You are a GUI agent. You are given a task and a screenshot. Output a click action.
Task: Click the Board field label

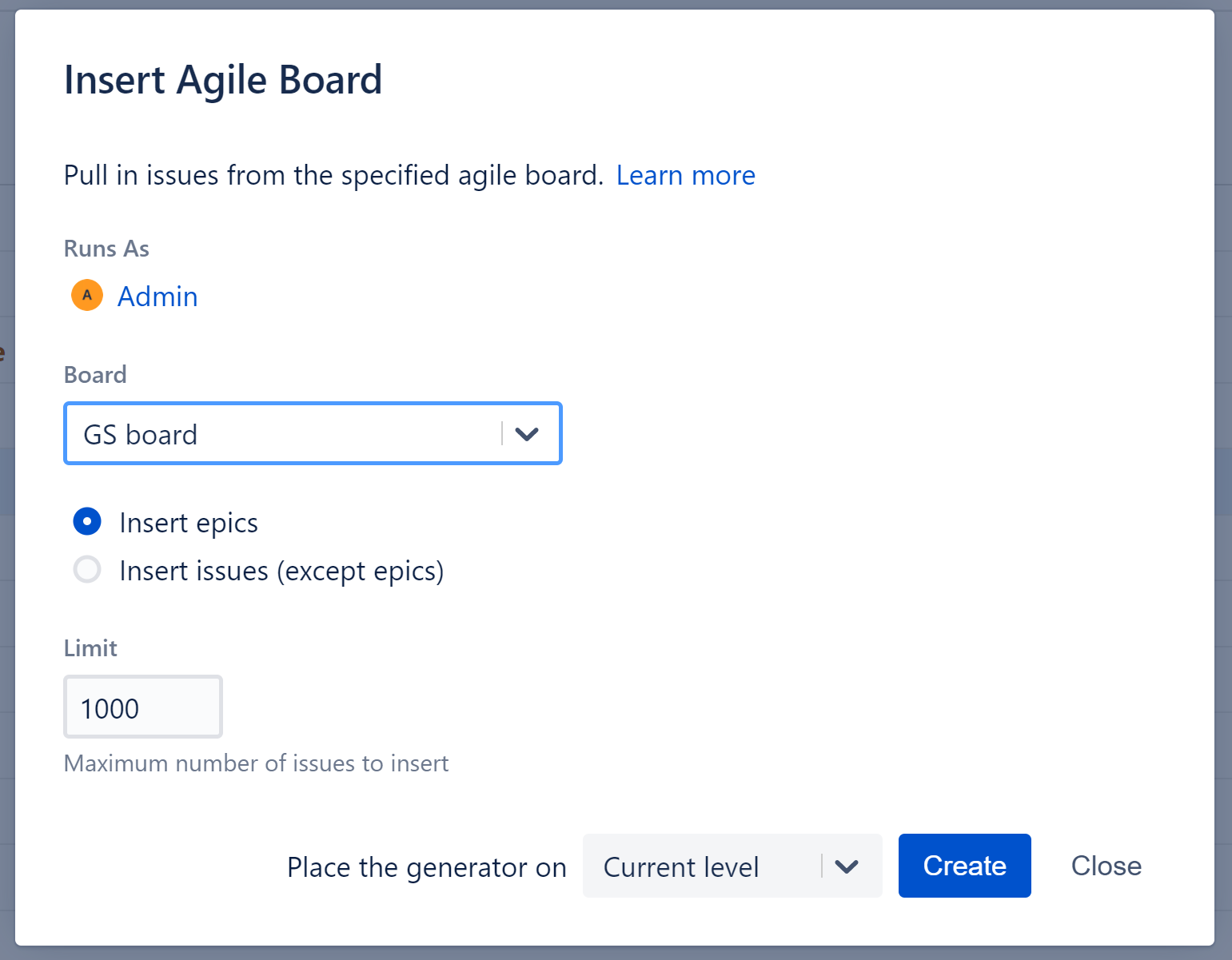94,374
